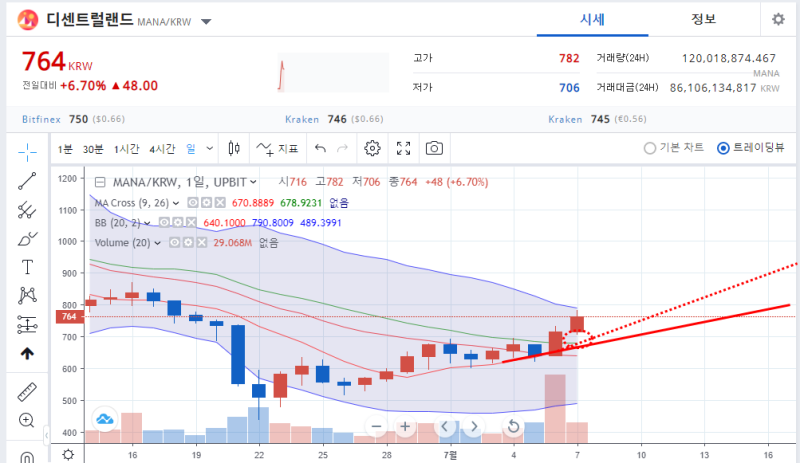Select the 일 daily interval
800x463 pixels.
click(x=191, y=149)
